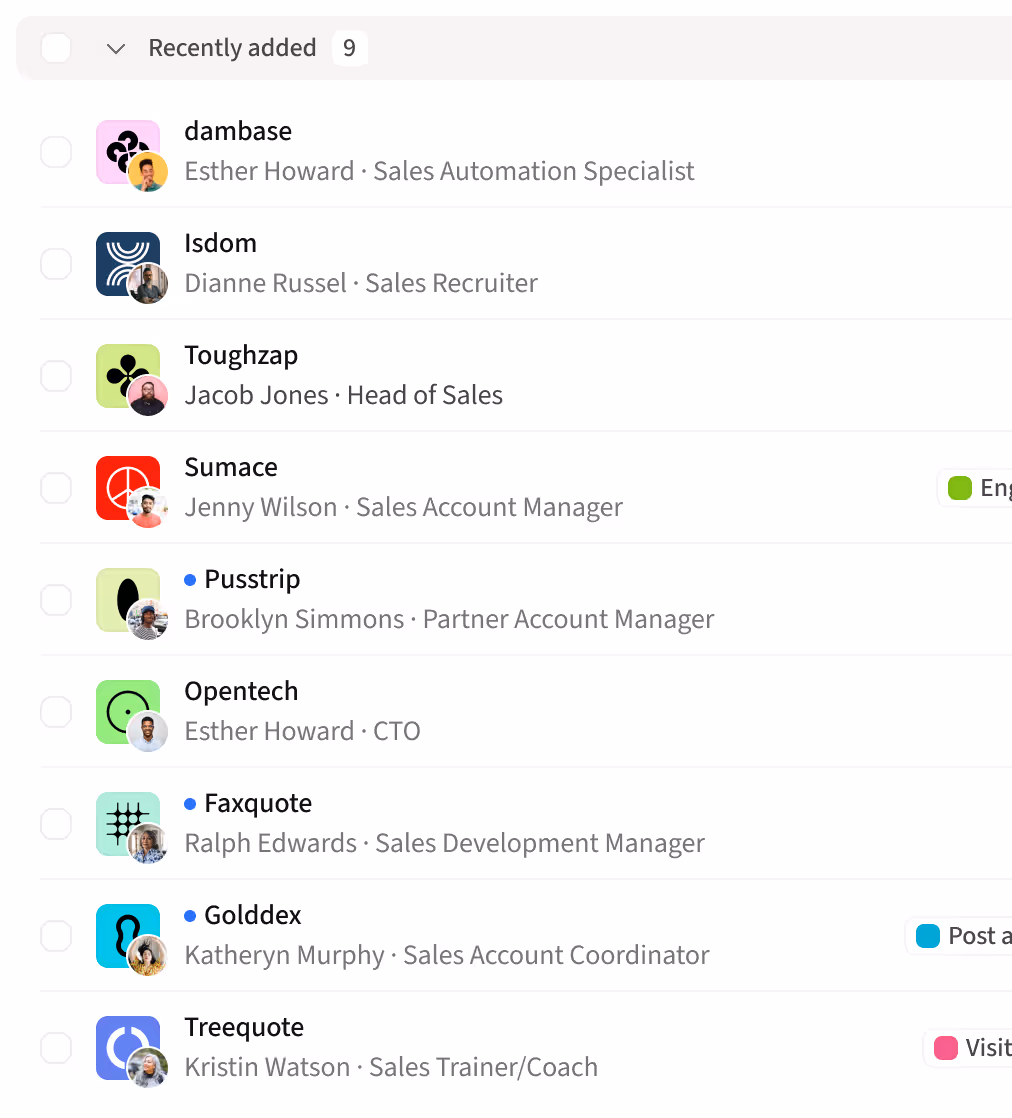Click the pink Visit tag on Treequote

[x=970, y=1048]
